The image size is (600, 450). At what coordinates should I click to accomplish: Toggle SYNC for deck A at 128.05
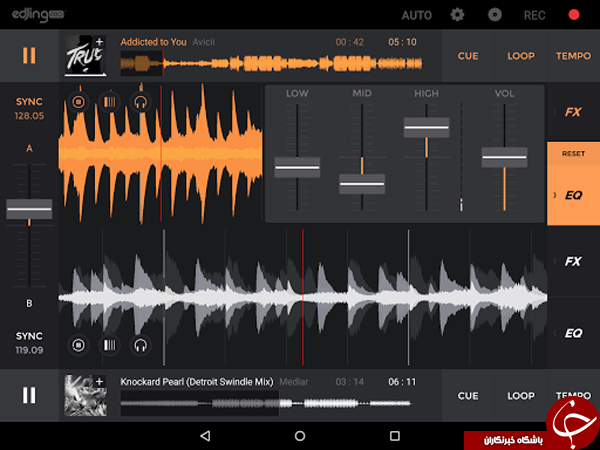[x=29, y=109]
